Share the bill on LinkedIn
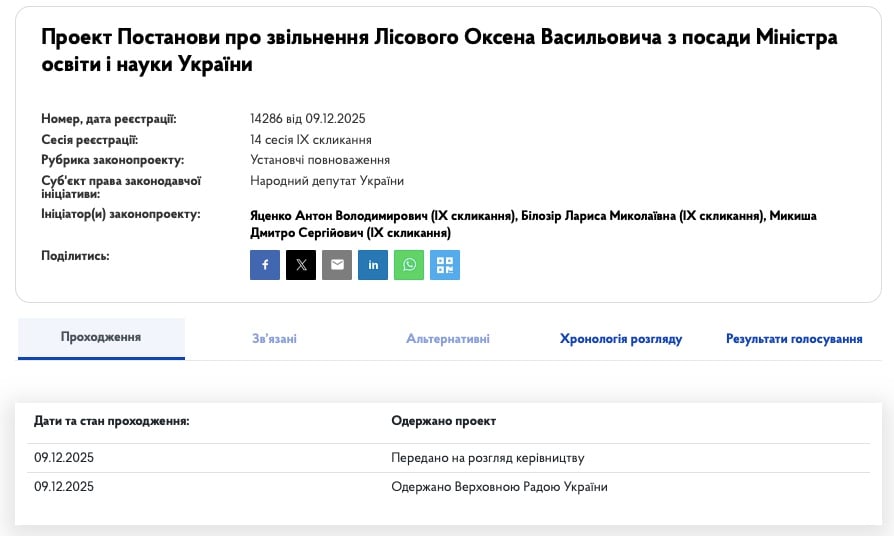The width and height of the screenshot is (894, 536). [373, 265]
